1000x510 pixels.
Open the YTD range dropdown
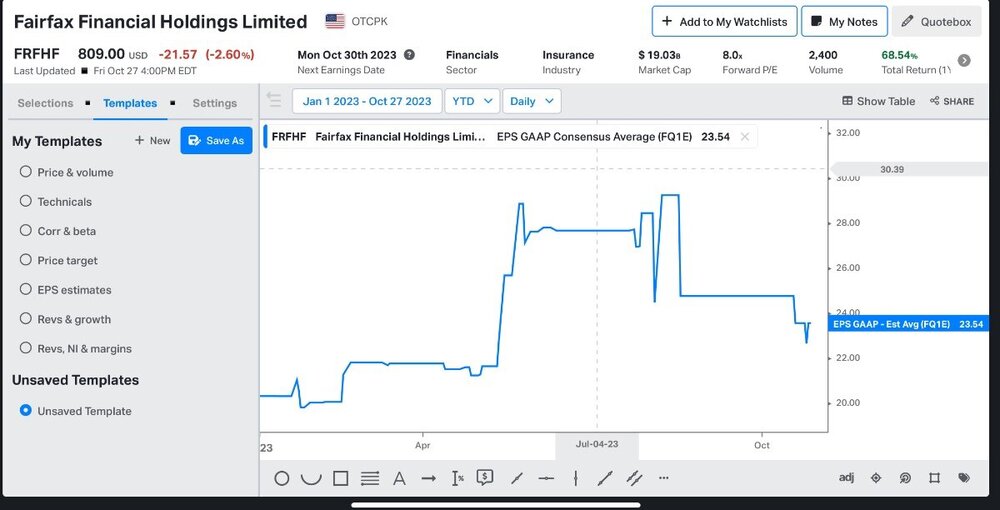coord(472,101)
